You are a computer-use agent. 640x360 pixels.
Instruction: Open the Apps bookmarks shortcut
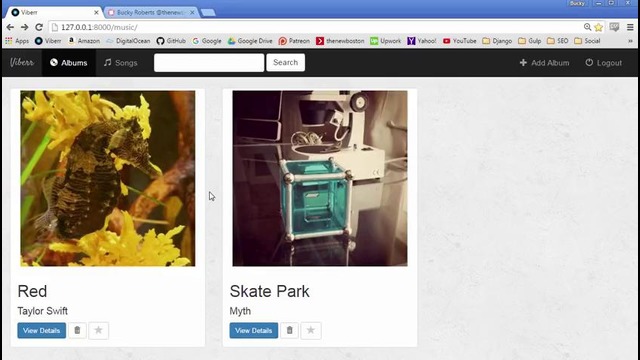click(17, 41)
